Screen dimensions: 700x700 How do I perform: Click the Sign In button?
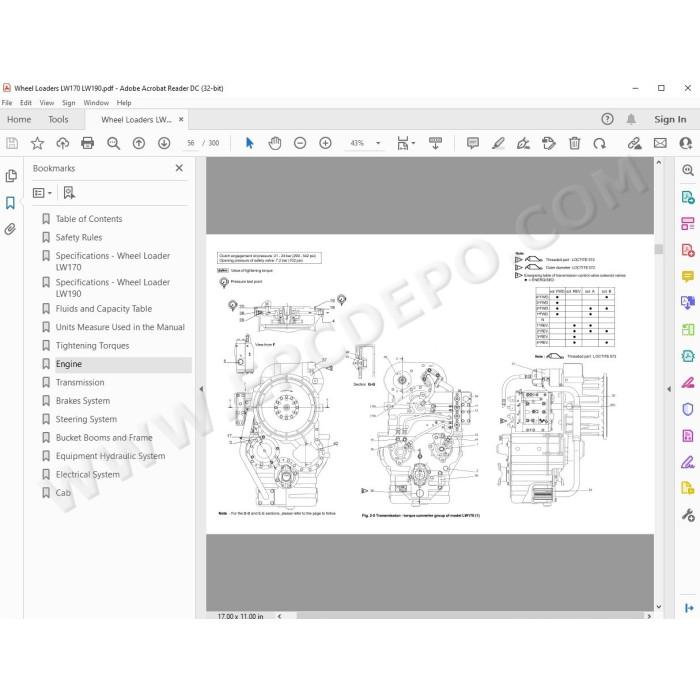pyautogui.click(x=670, y=119)
